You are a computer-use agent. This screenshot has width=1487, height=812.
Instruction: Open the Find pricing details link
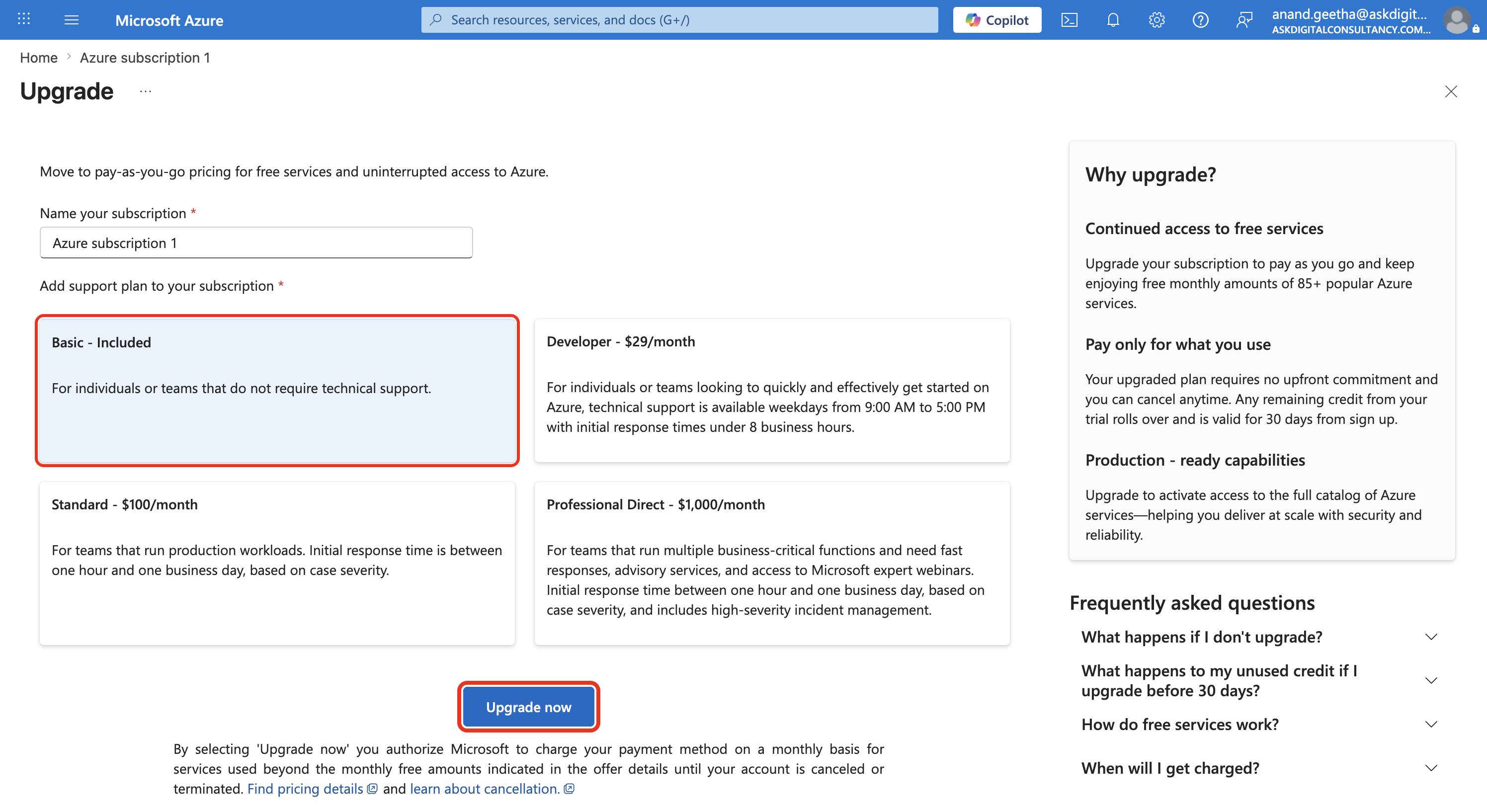click(312, 788)
